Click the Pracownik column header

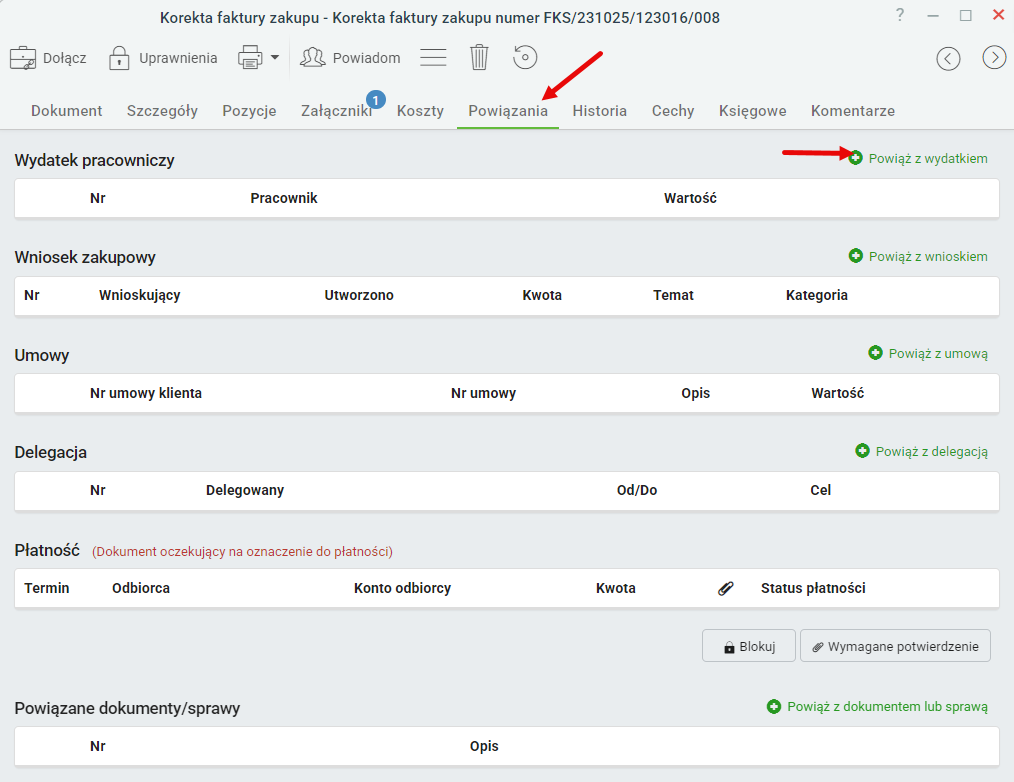[284, 198]
